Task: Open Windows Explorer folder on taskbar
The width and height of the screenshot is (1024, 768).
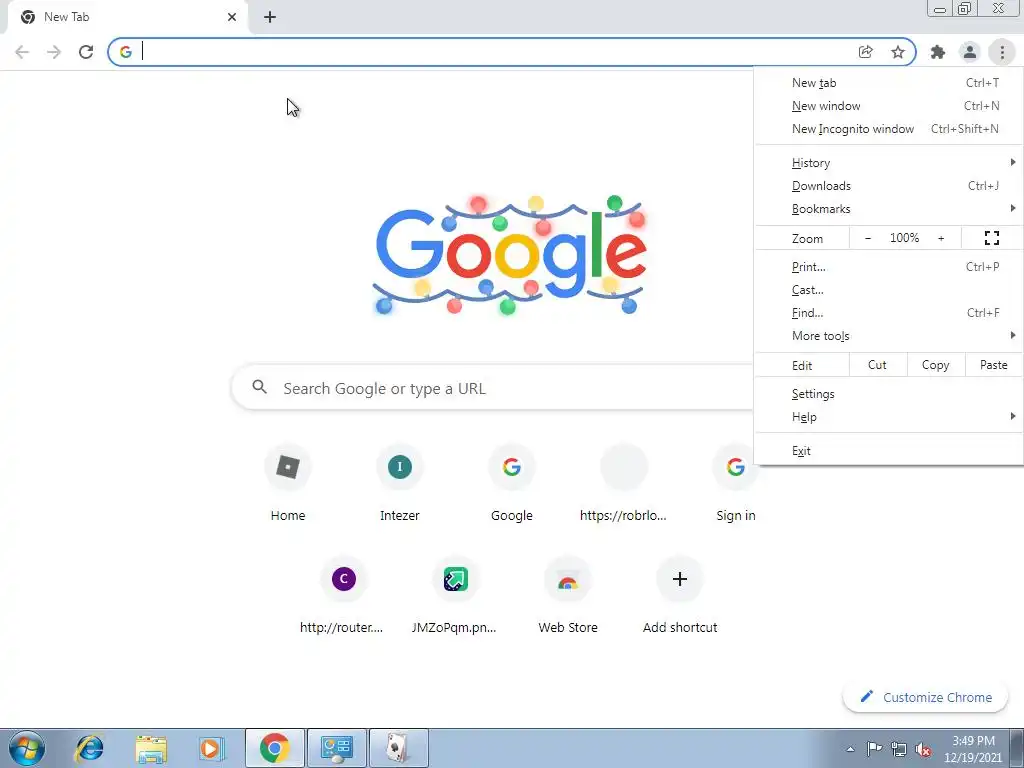Action: pos(151,748)
